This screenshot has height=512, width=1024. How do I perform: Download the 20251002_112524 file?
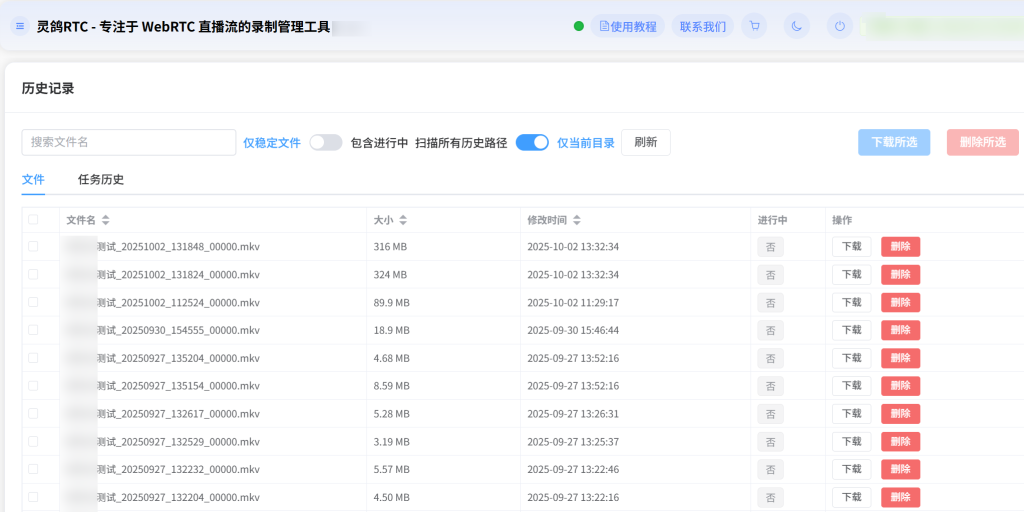(851, 302)
